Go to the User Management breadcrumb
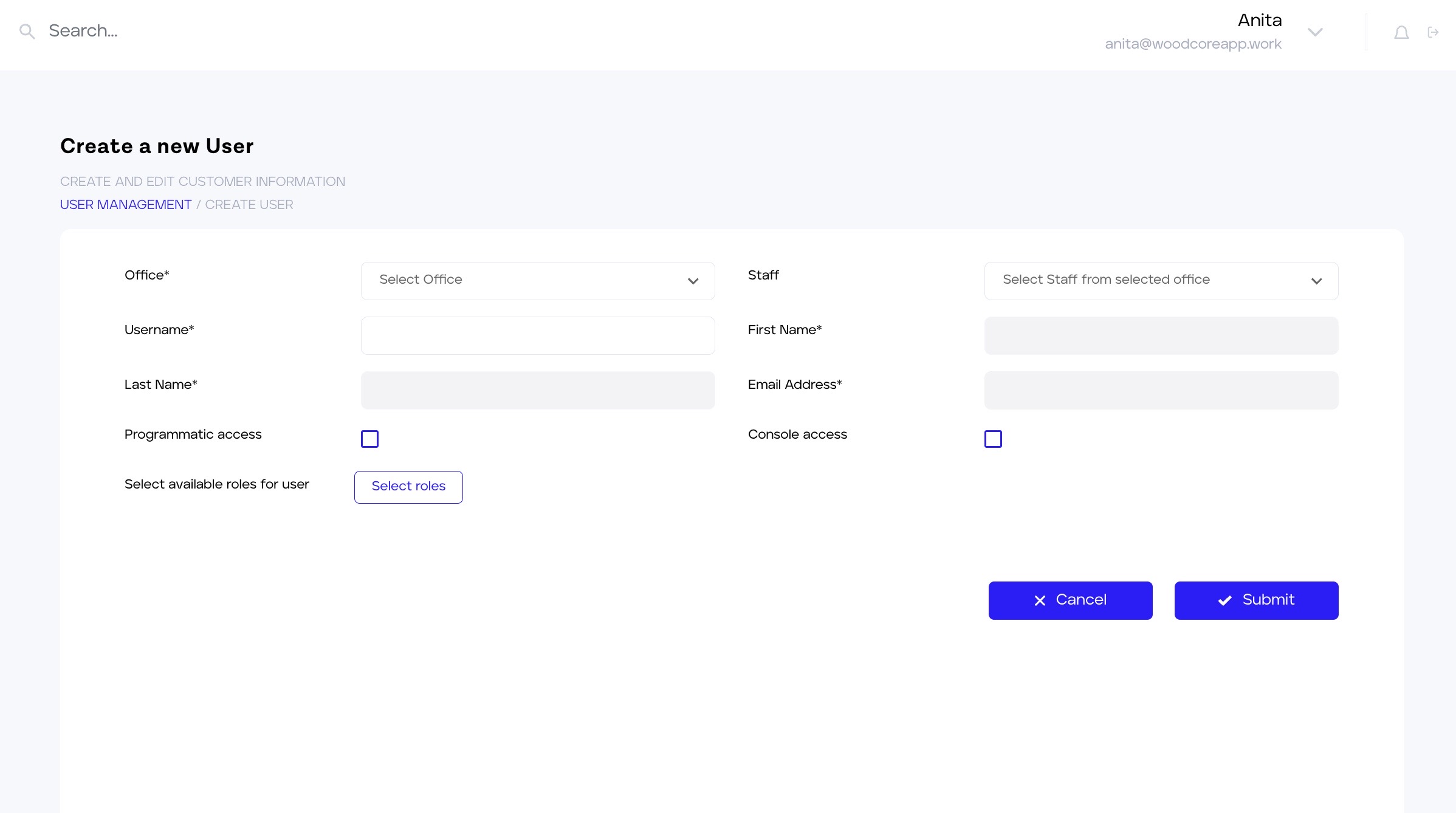This screenshot has height=813, width=1456. pos(126,205)
